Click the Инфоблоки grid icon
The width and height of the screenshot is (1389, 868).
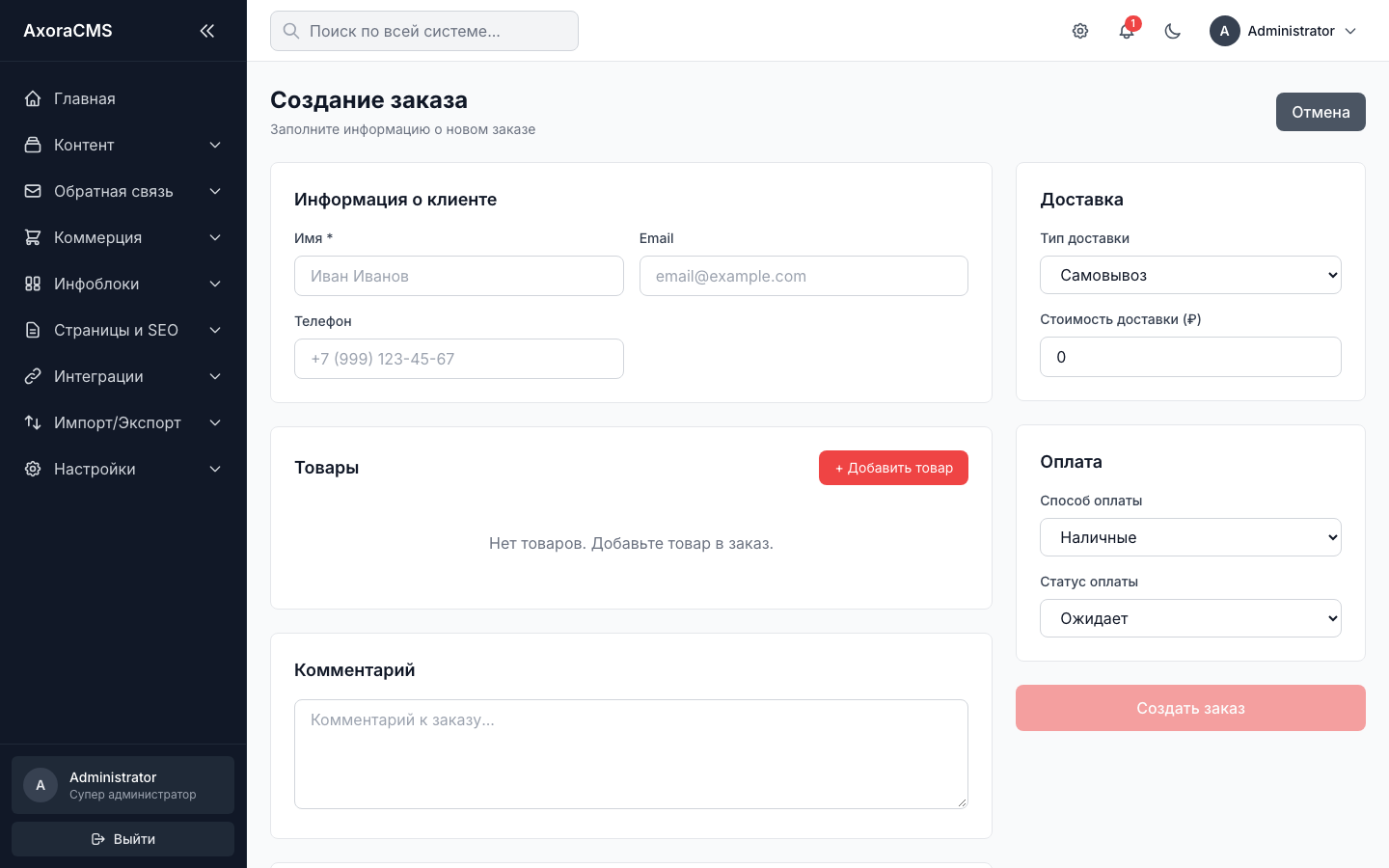(33, 284)
